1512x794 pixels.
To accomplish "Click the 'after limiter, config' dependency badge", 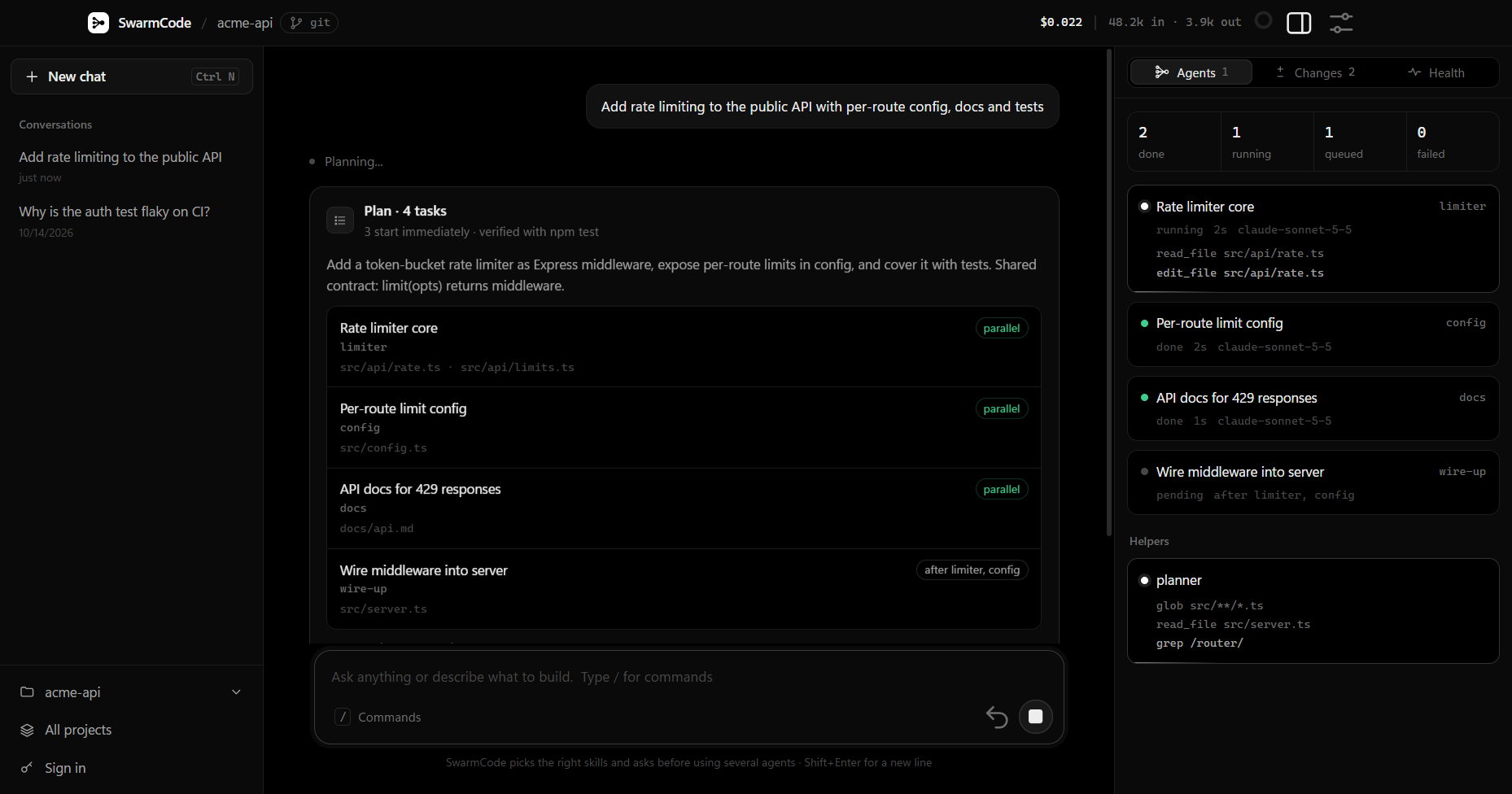I will [x=972, y=569].
